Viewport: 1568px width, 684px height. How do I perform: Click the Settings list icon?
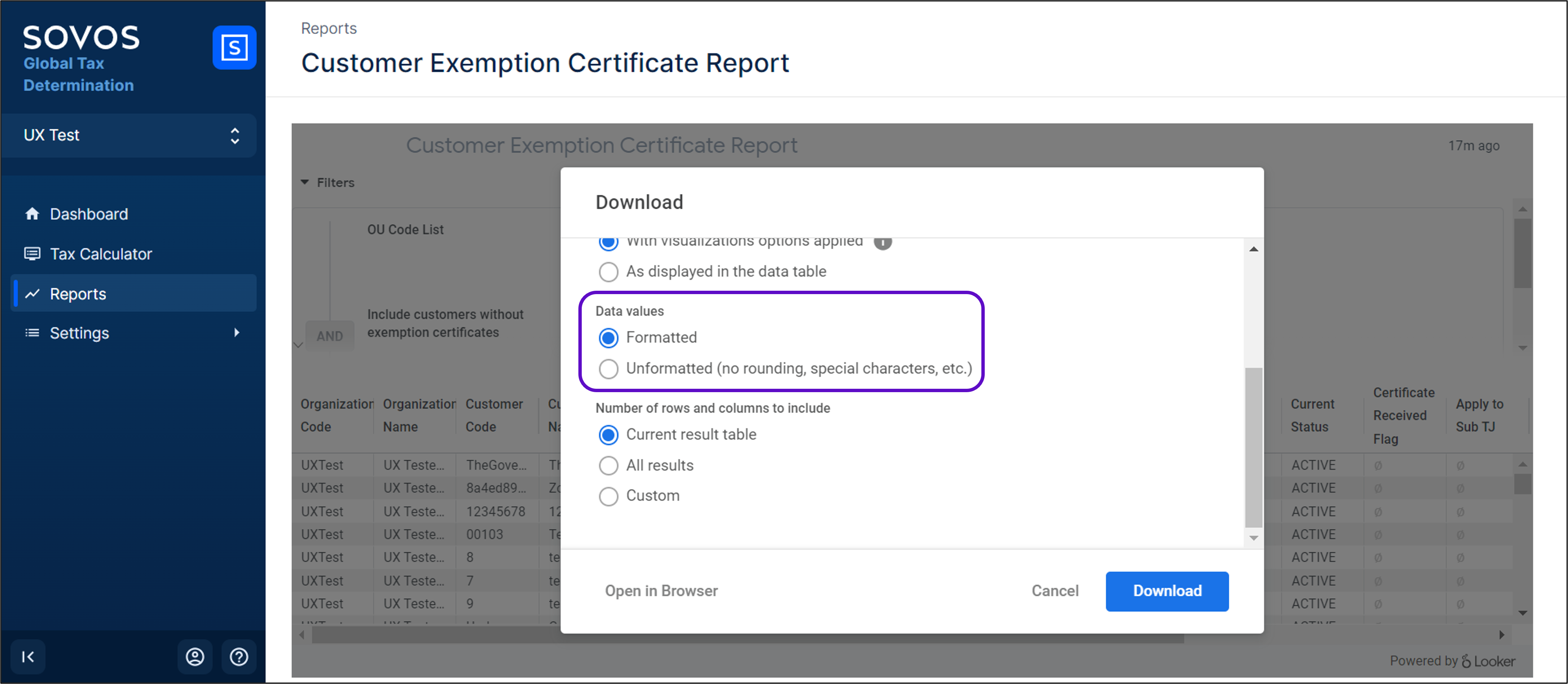[32, 333]
